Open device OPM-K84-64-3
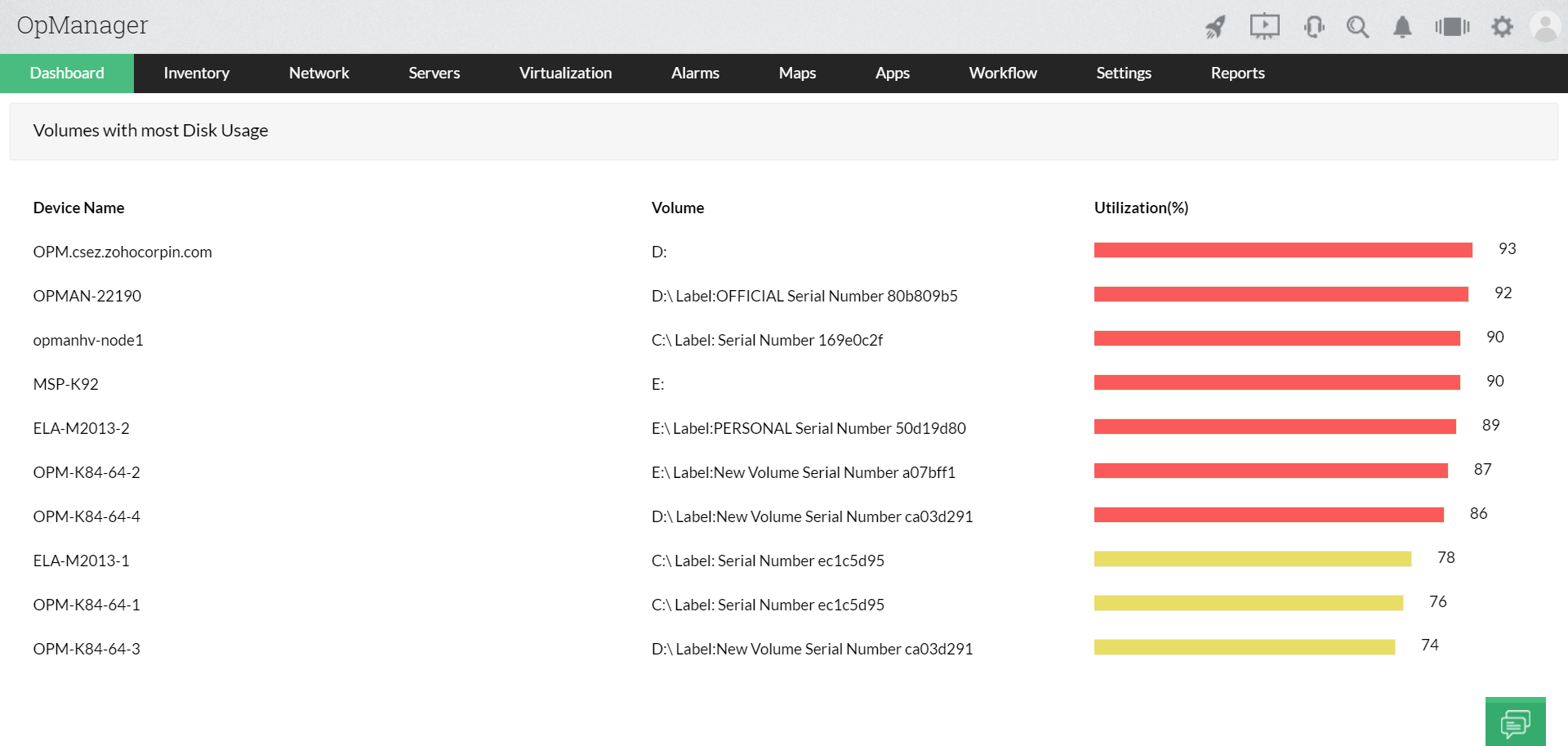The width and height of the screenshot is (1568, 746). coord(87,650)
